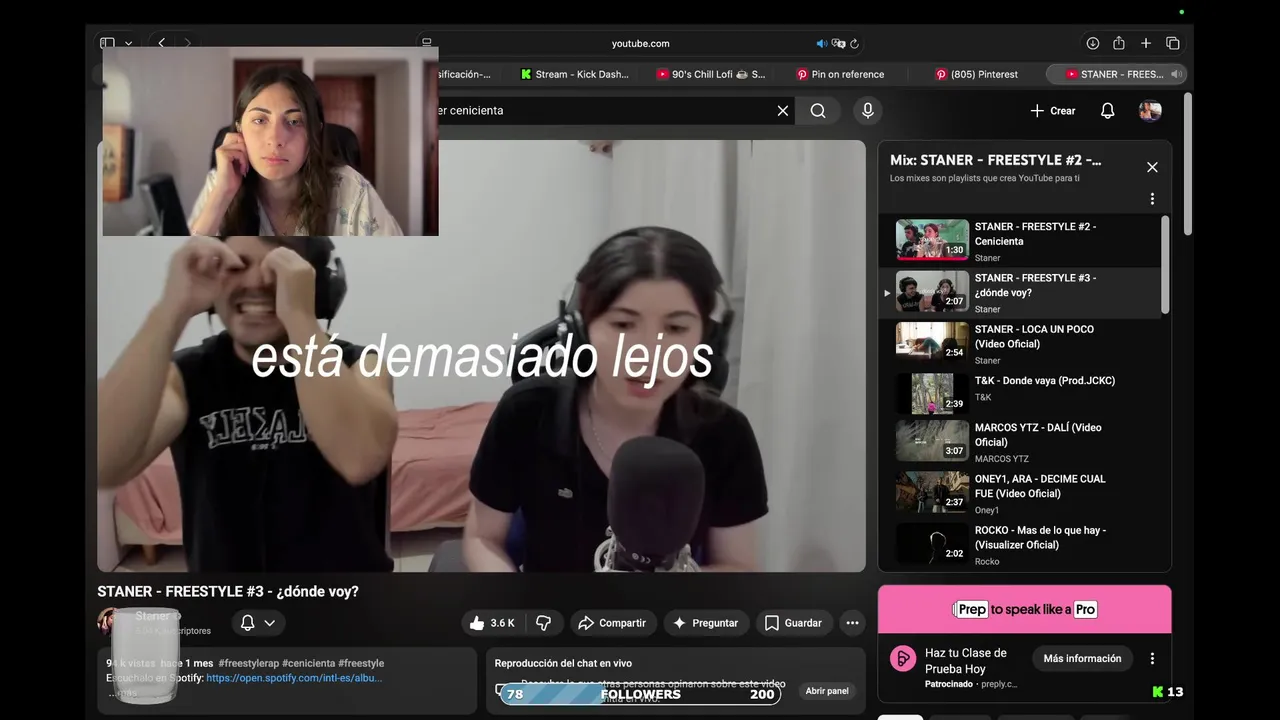Start voice search with the microphone icon
1280x720 pixels.
(868, 111)
